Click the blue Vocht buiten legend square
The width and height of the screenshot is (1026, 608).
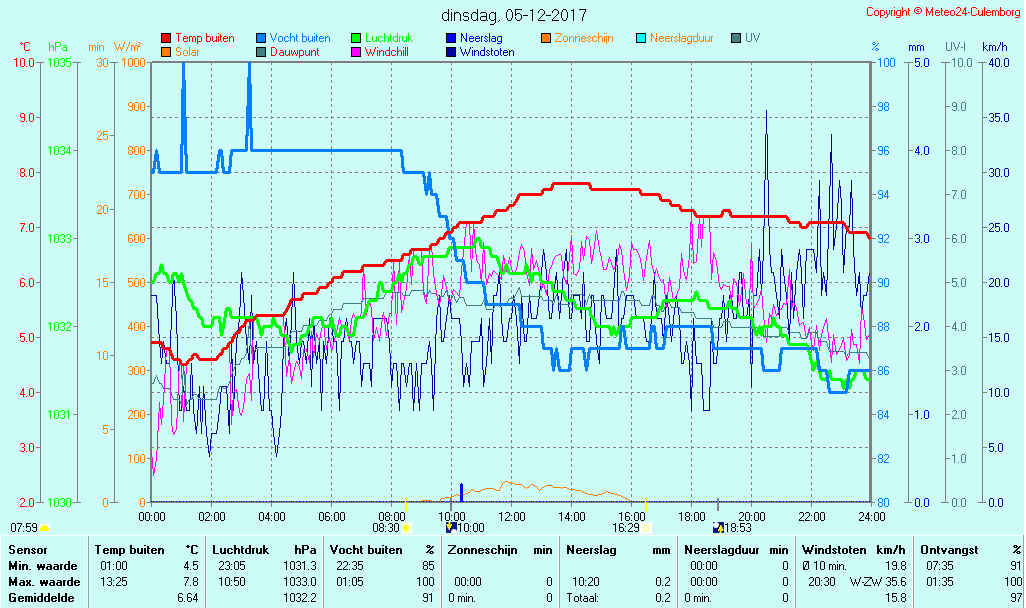[x=261, y=38]
